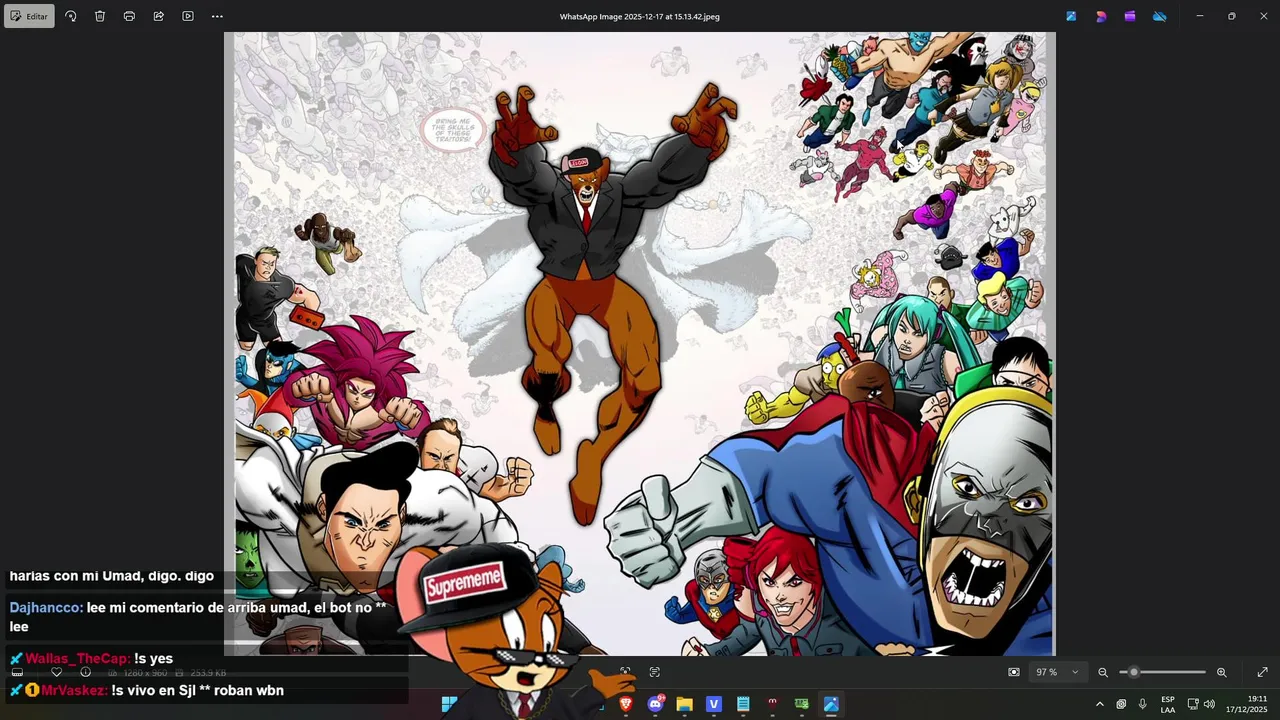Image resolution: width=1280 pixels, height=720 pixels.
Task: Expand to full screen with diagonal arrows
Action: tap(1262, 672)
